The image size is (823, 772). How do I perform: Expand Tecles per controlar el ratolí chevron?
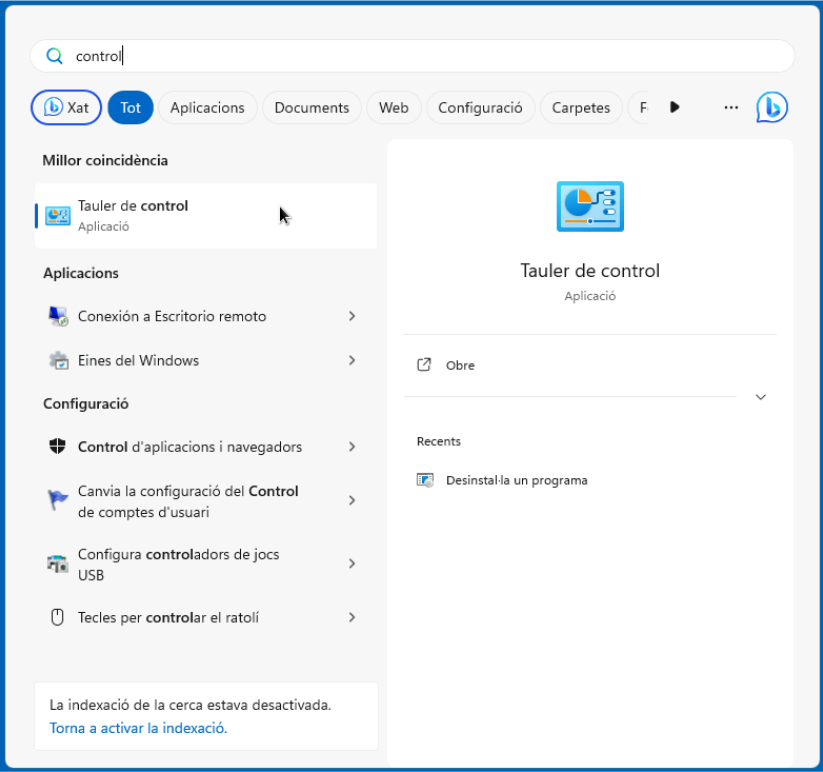pos(352,618)
